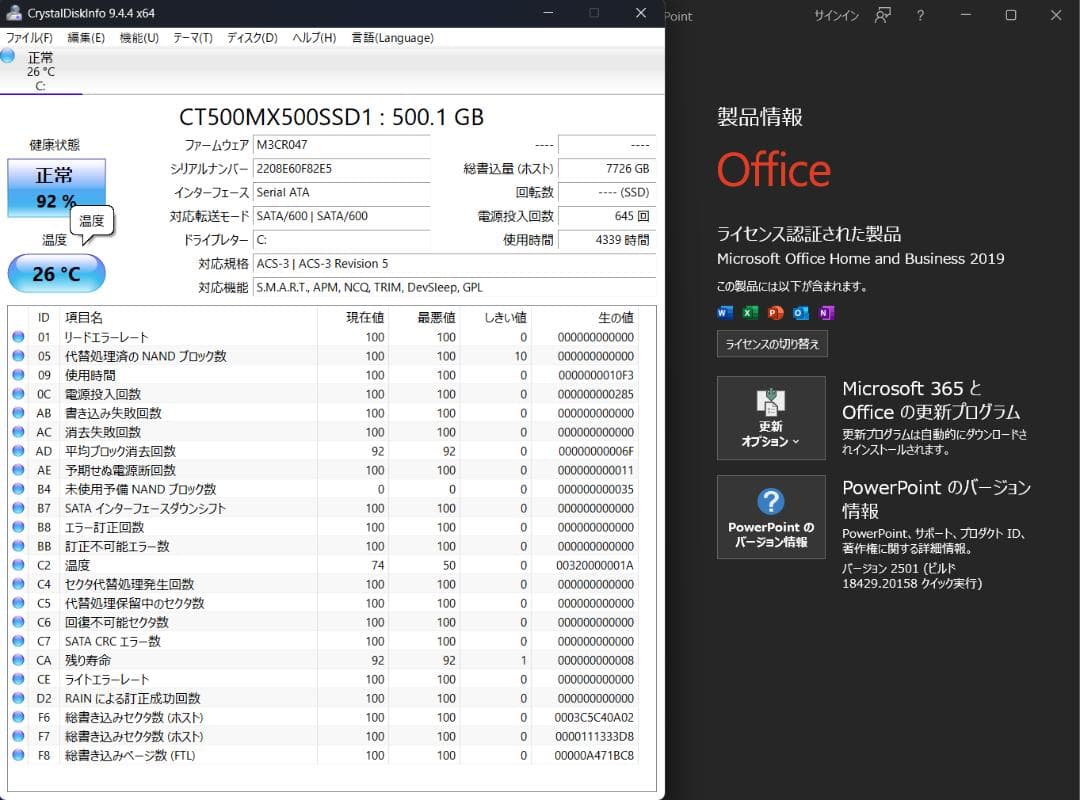Click the OneNote app icon

pos(825,313)
